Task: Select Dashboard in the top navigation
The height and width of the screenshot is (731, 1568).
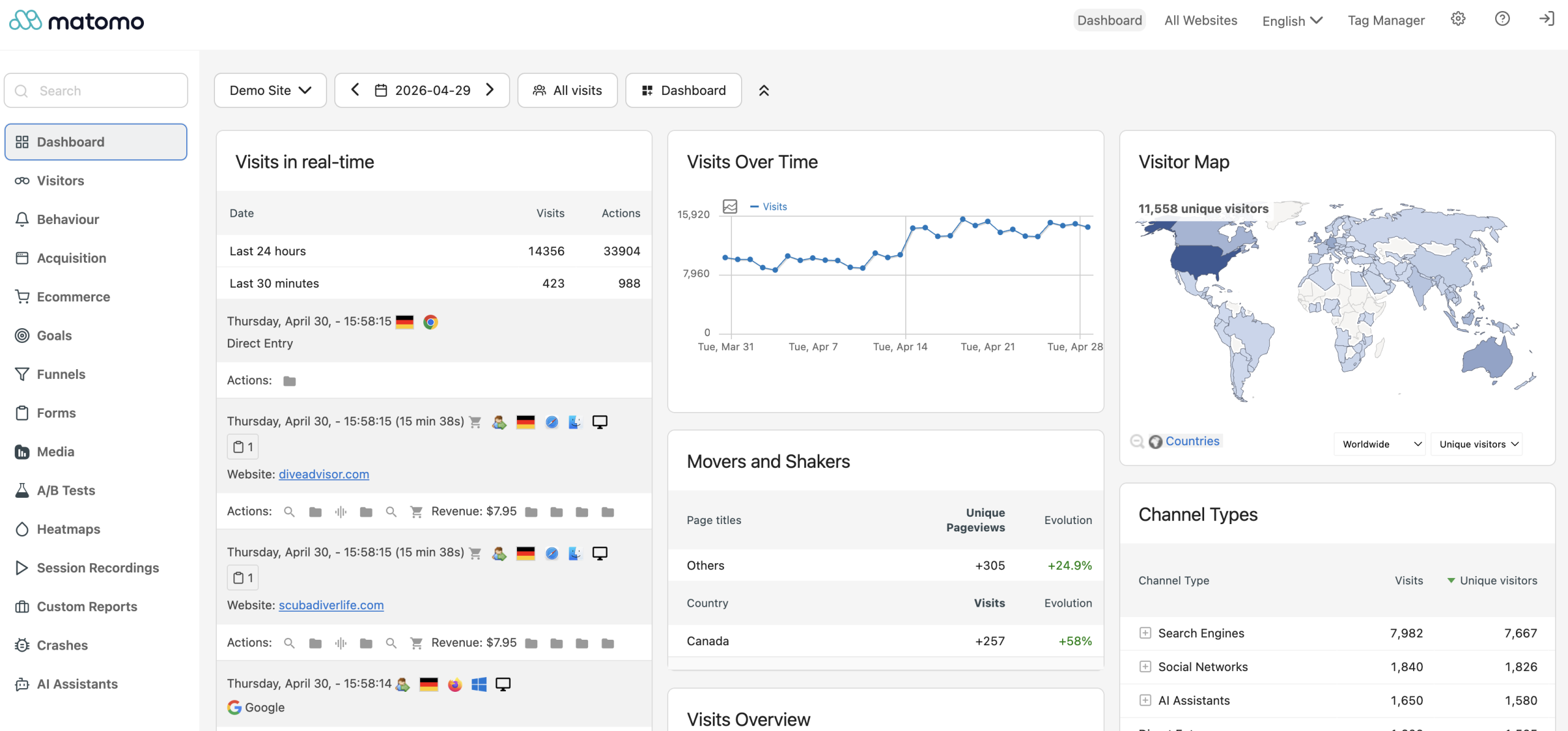Action: pos(1109,20)
